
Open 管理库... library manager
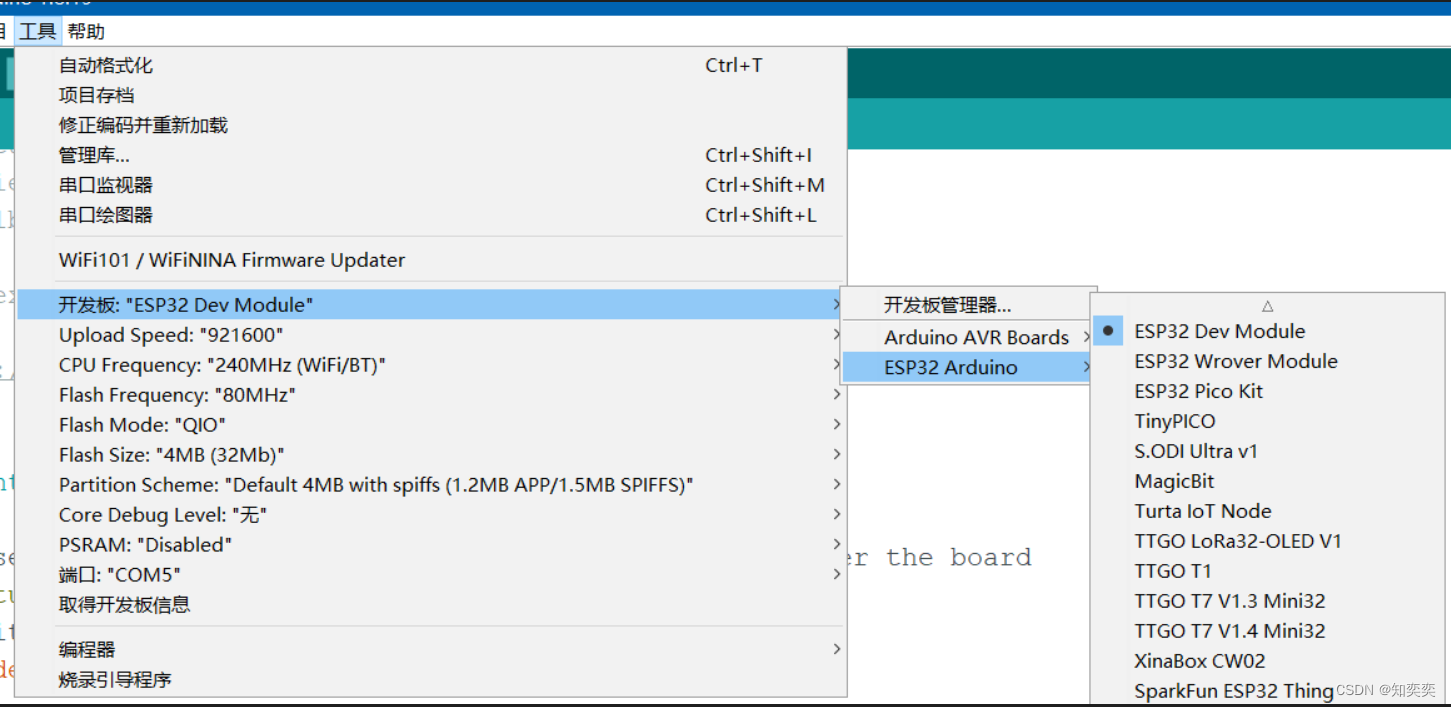point(432,156)
